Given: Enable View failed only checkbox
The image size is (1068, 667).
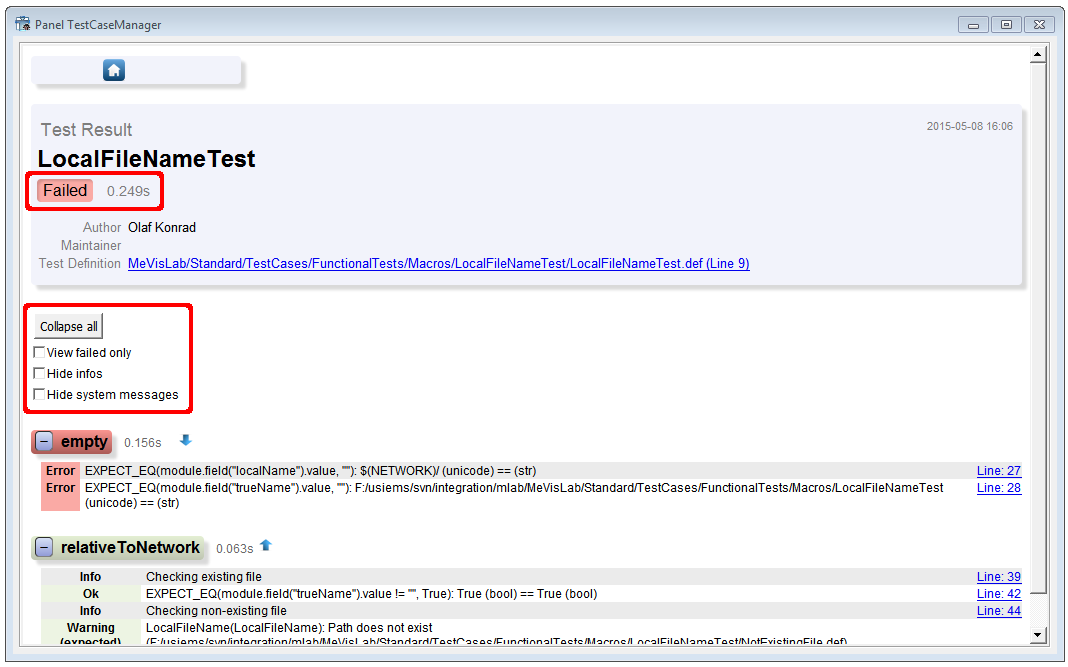Looking at the screenshot, I should pyautogui.click(x=39, y=353).
